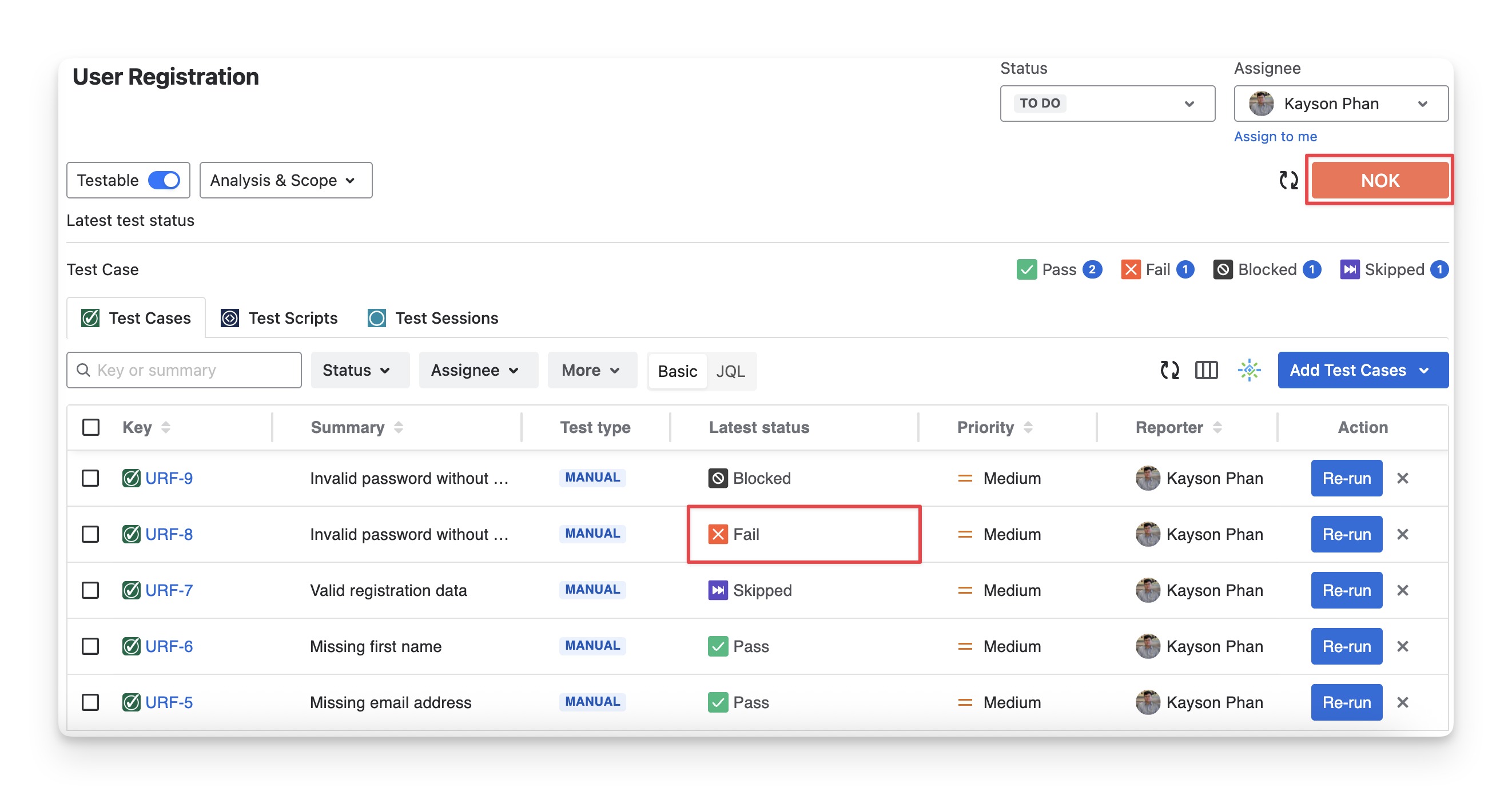Open the TO DO status dropdown
This screenshot has width=1512, height=795.
coord(1107,104)
